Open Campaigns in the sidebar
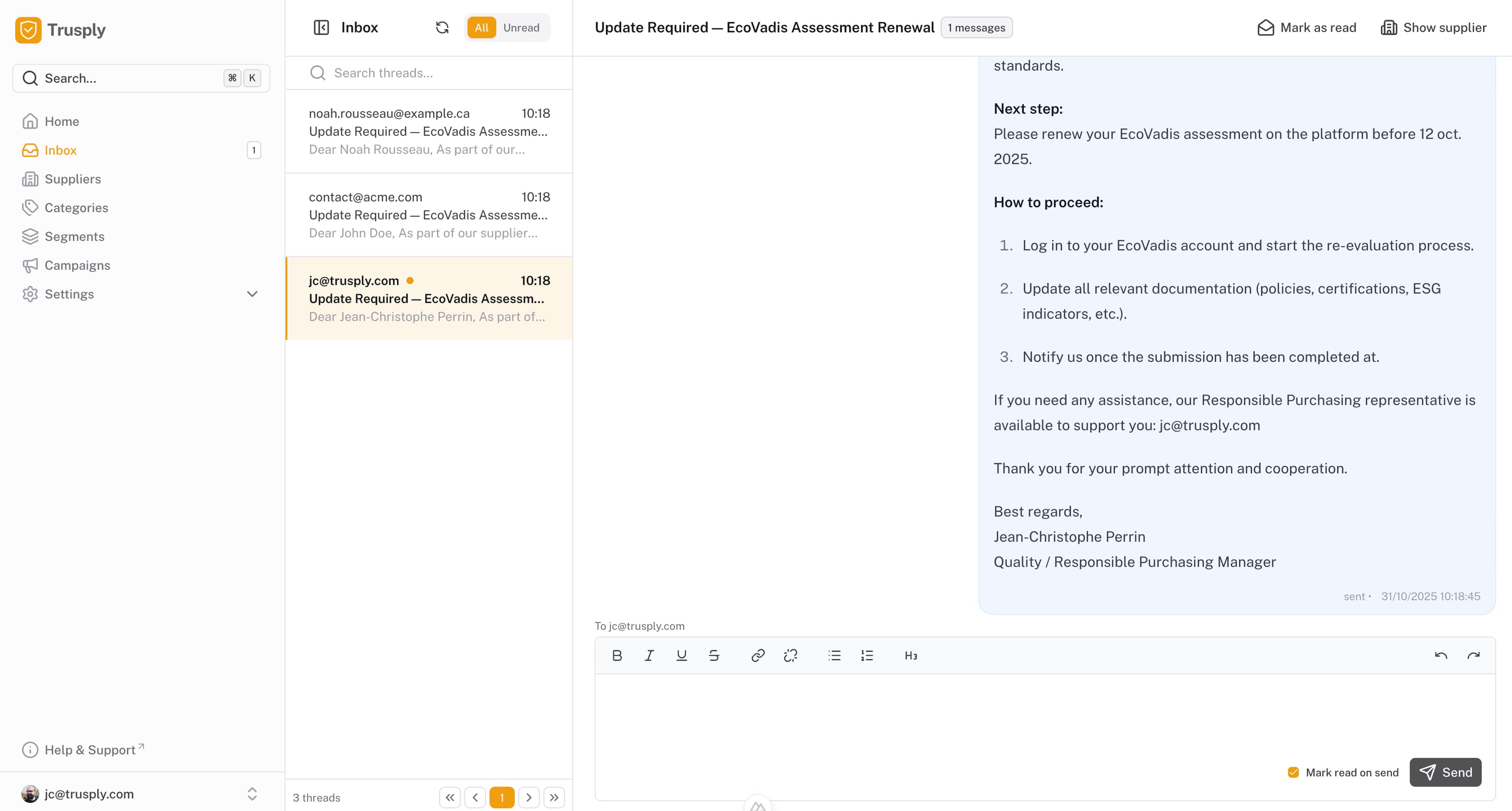This screenshot has width=1512, height=811. coord(77,265)
